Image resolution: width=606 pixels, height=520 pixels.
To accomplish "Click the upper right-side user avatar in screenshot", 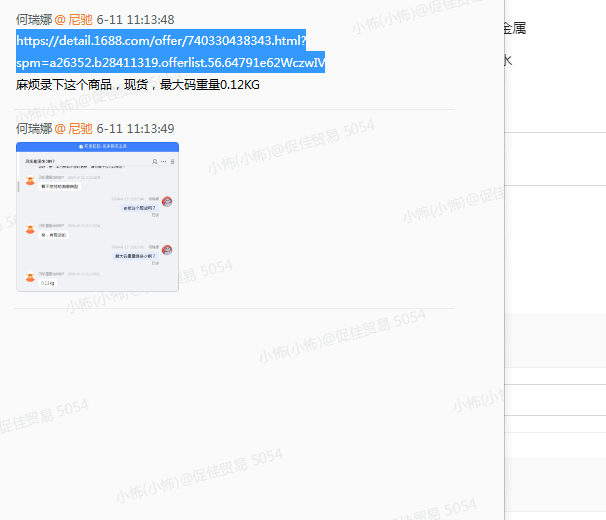I will pos(167,203).
